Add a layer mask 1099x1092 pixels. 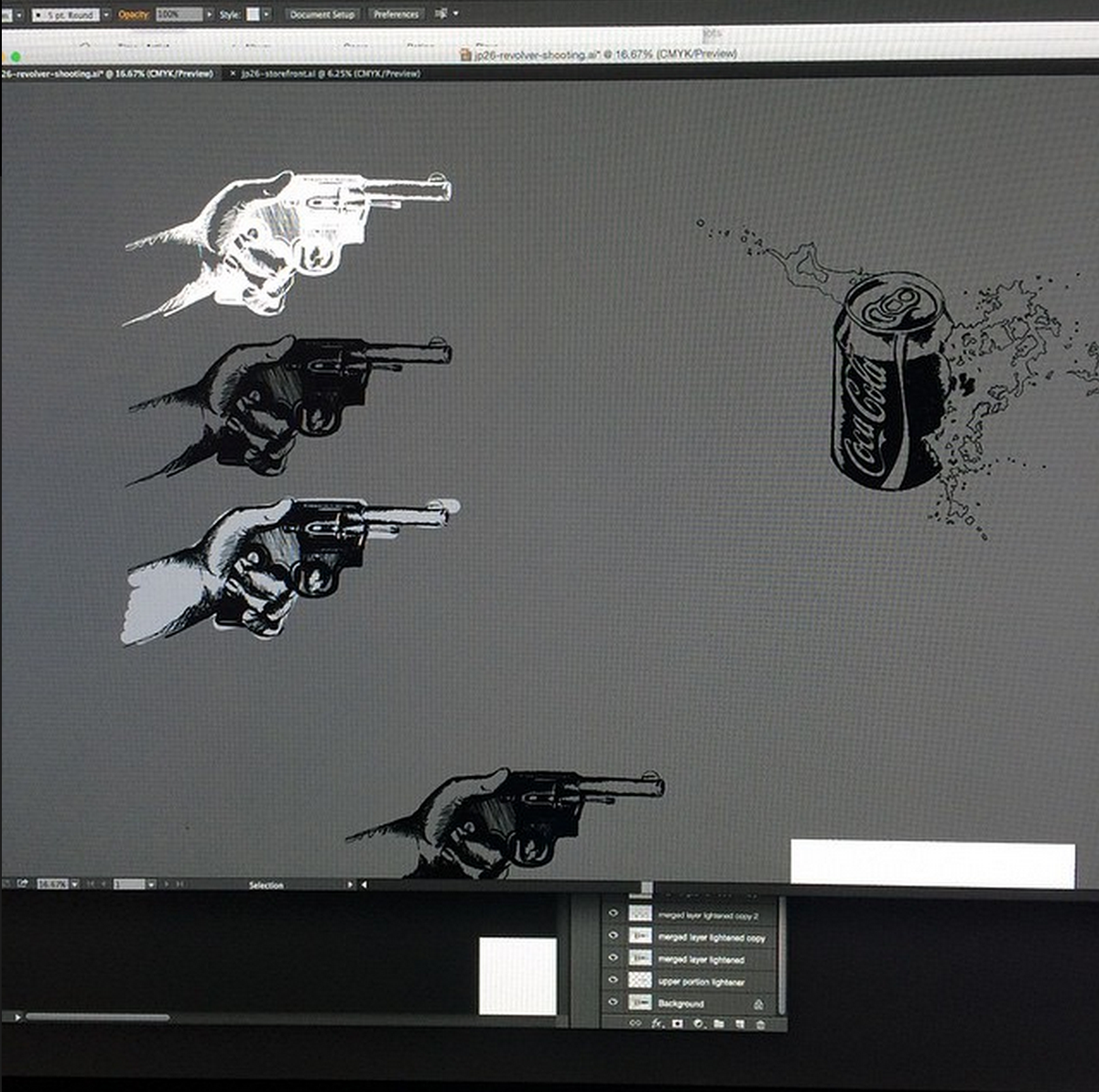(x=678, y=1023)
